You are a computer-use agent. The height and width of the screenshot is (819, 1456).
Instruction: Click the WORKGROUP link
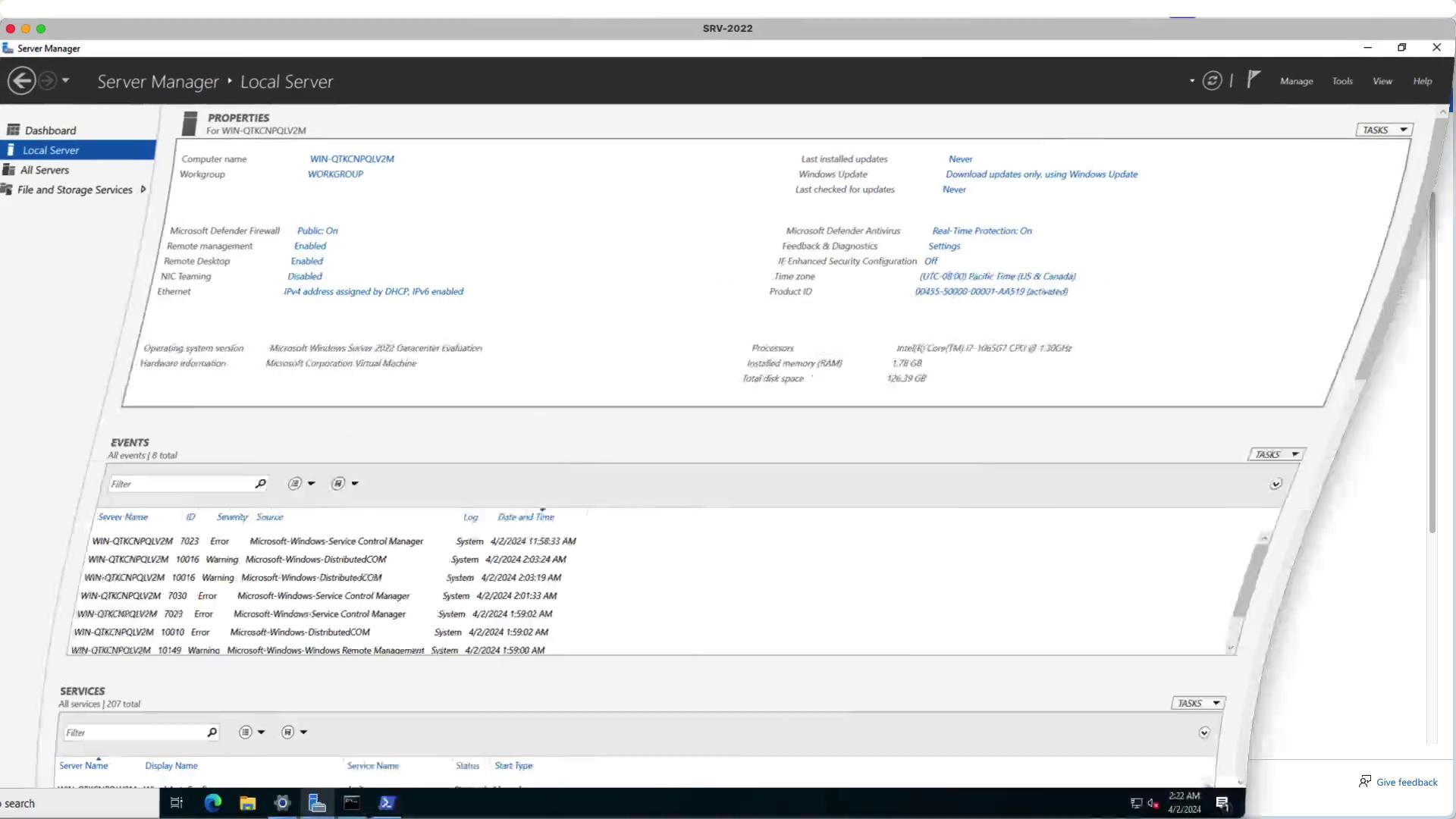coord(335,174)
